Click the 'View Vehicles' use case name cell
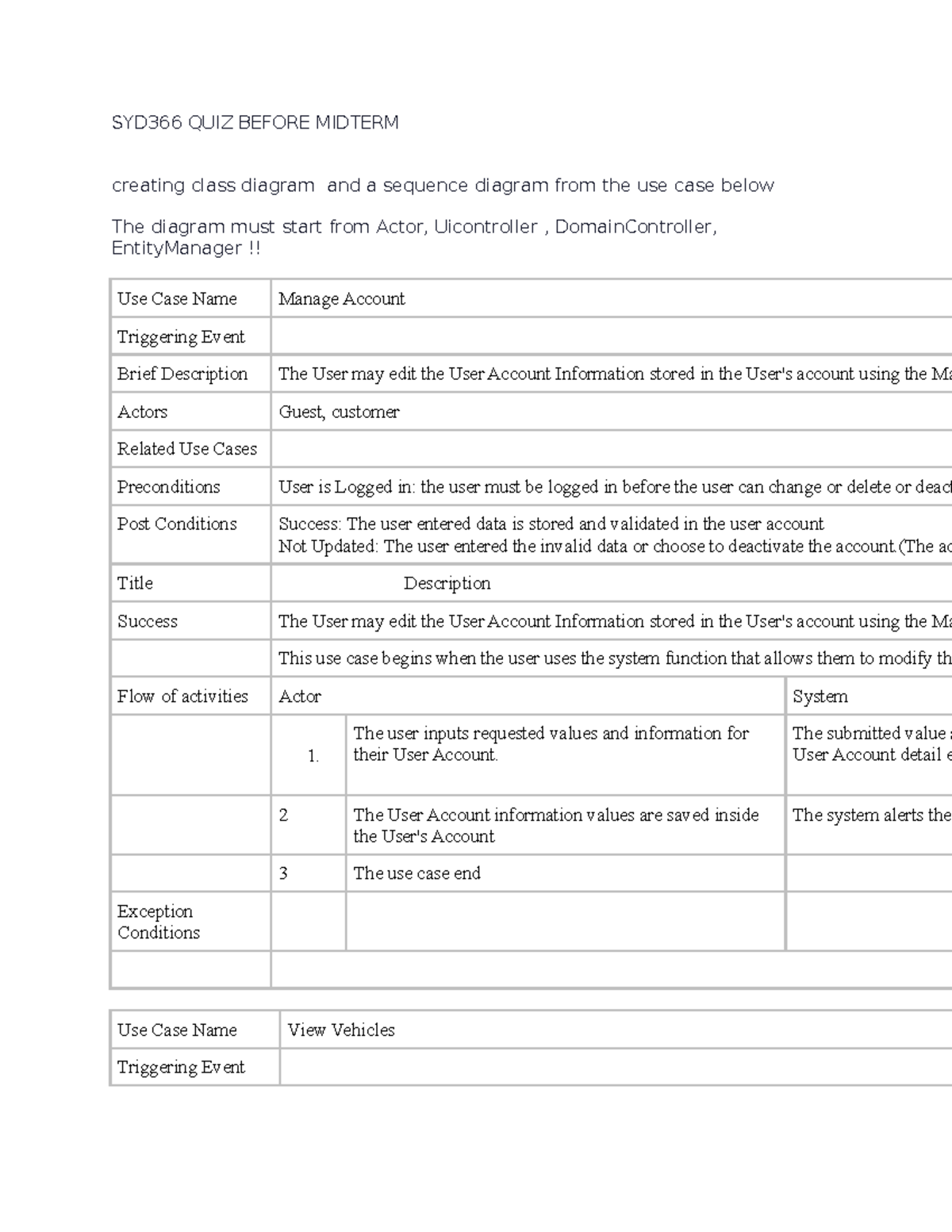This screenshot has height=1232, width=952. coord(341,1031)
